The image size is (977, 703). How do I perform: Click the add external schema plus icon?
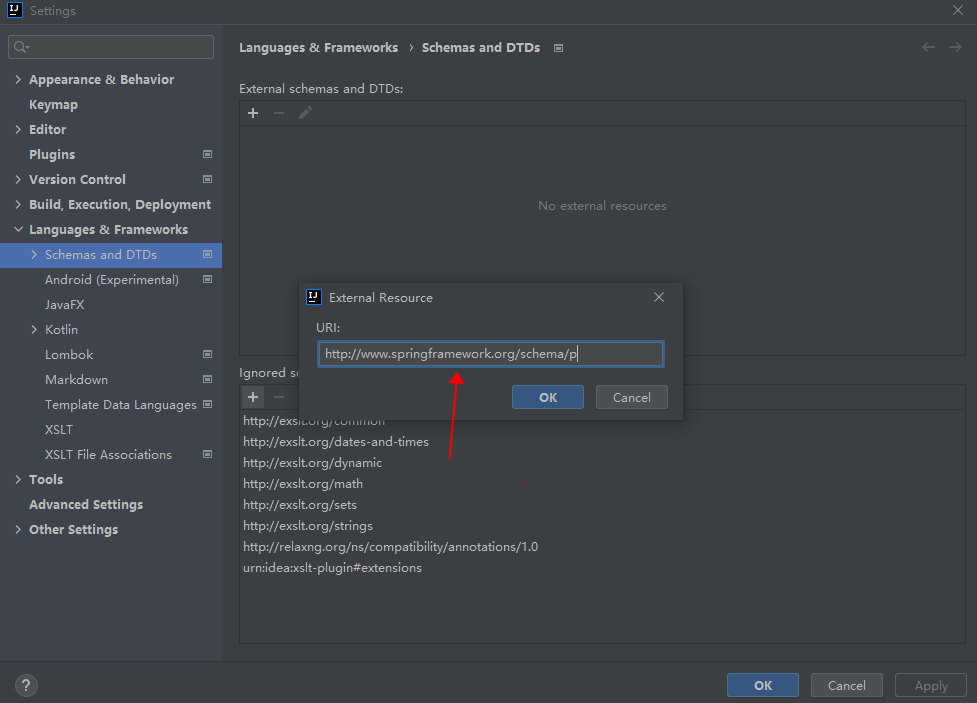coord(253,113)
